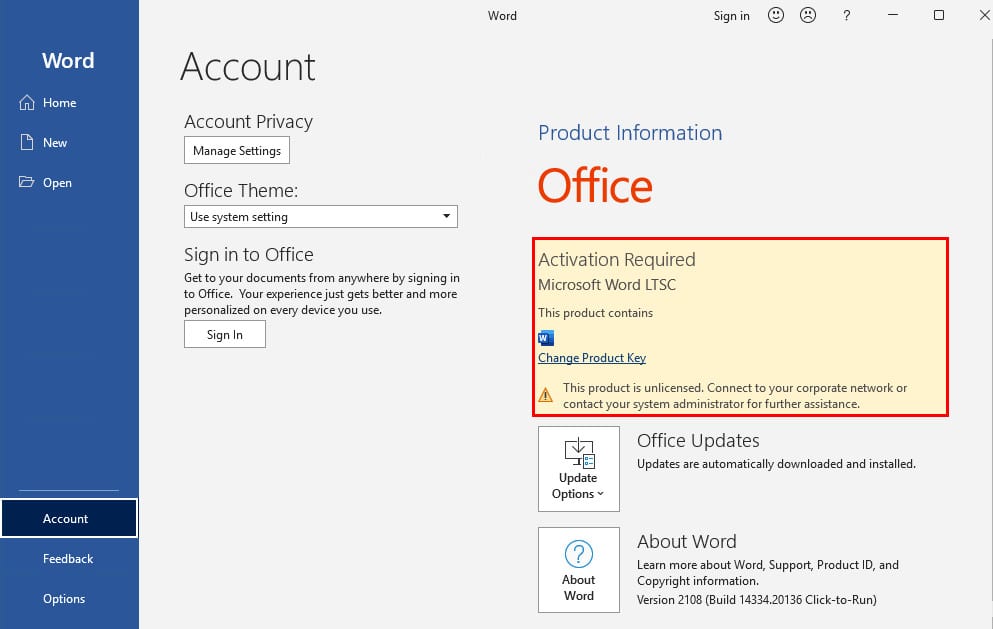Click the Sign In button under Sign in to Office
The height and width of the screenshot is (629, 993).
click(x=225, y=334)
